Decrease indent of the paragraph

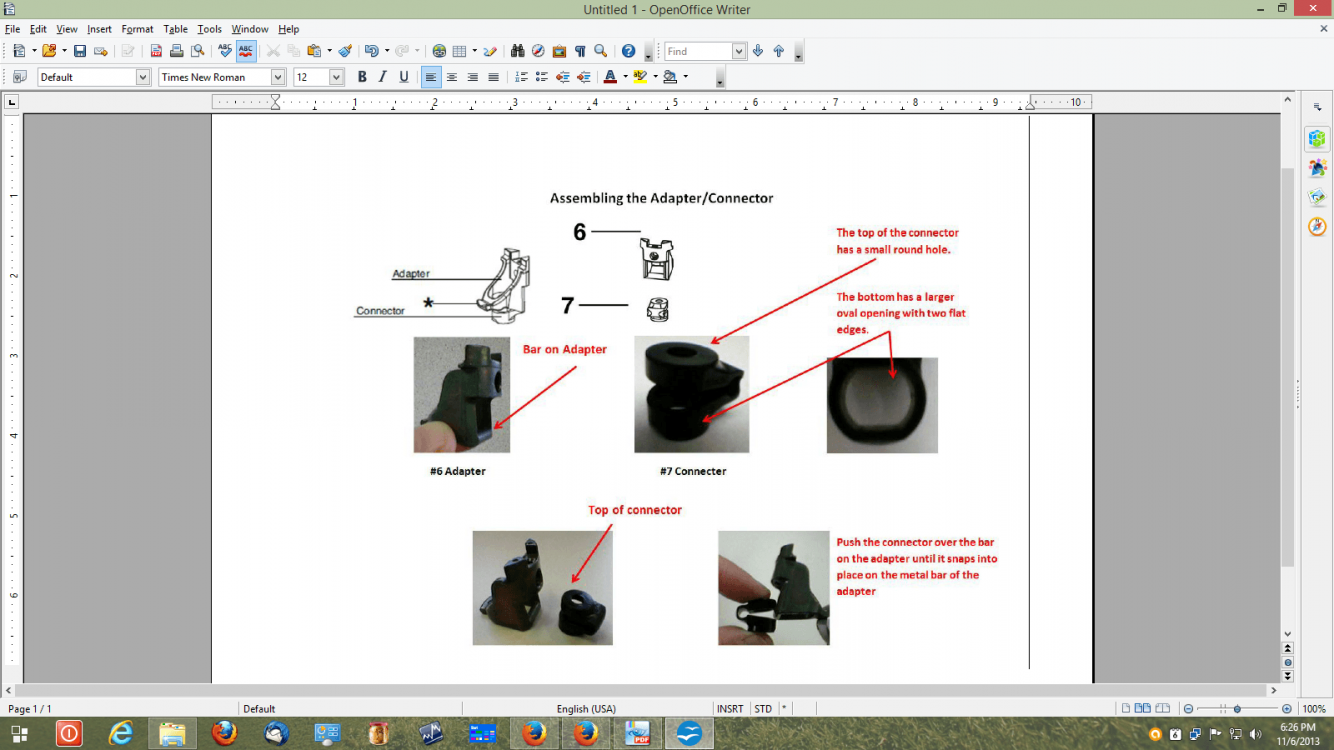pyautogui.click(x=563, y=77)
